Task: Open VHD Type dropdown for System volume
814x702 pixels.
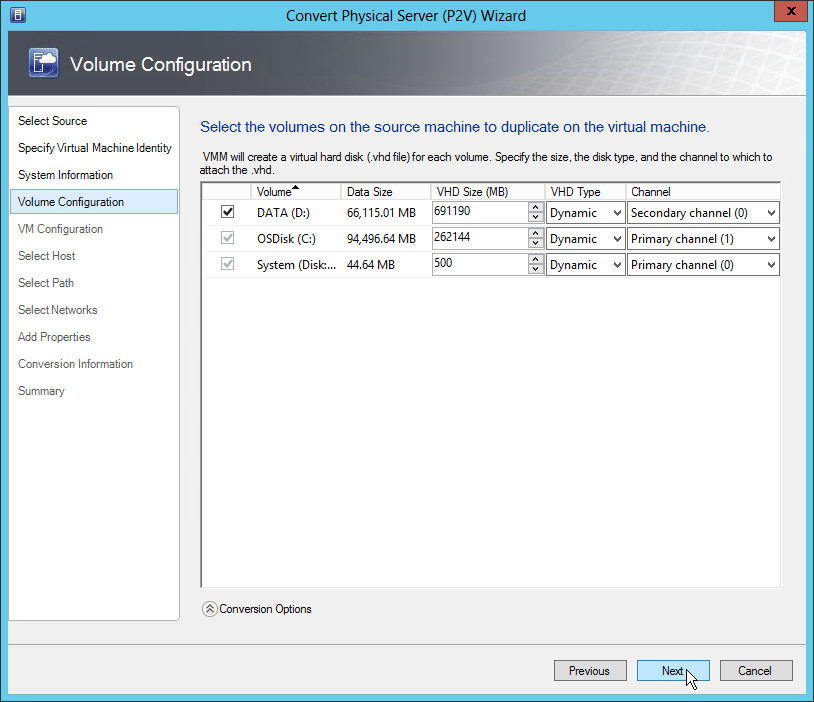Action: 585,265
